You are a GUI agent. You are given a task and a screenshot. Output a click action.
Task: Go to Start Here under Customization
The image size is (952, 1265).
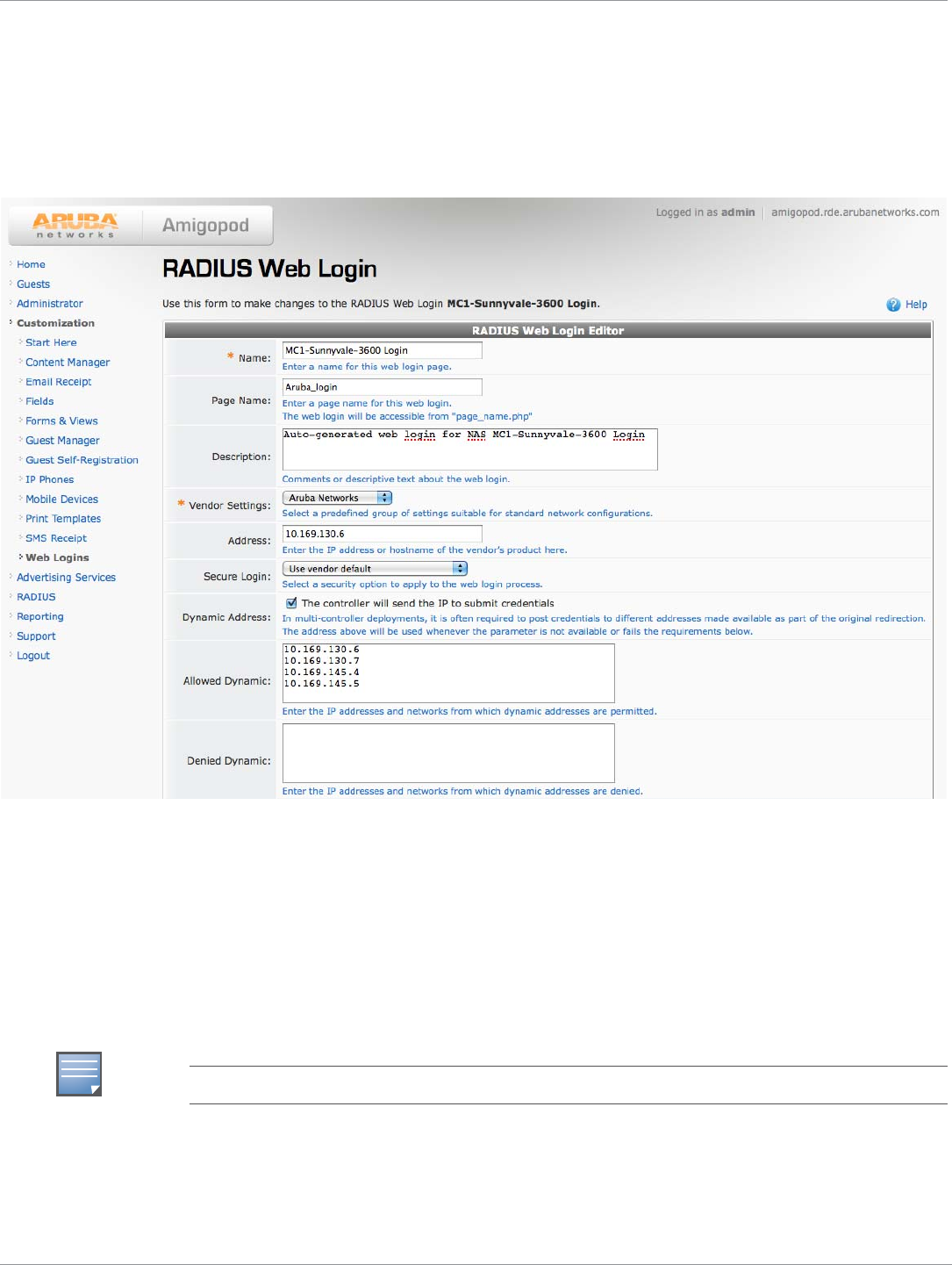(x=51, y=342)
